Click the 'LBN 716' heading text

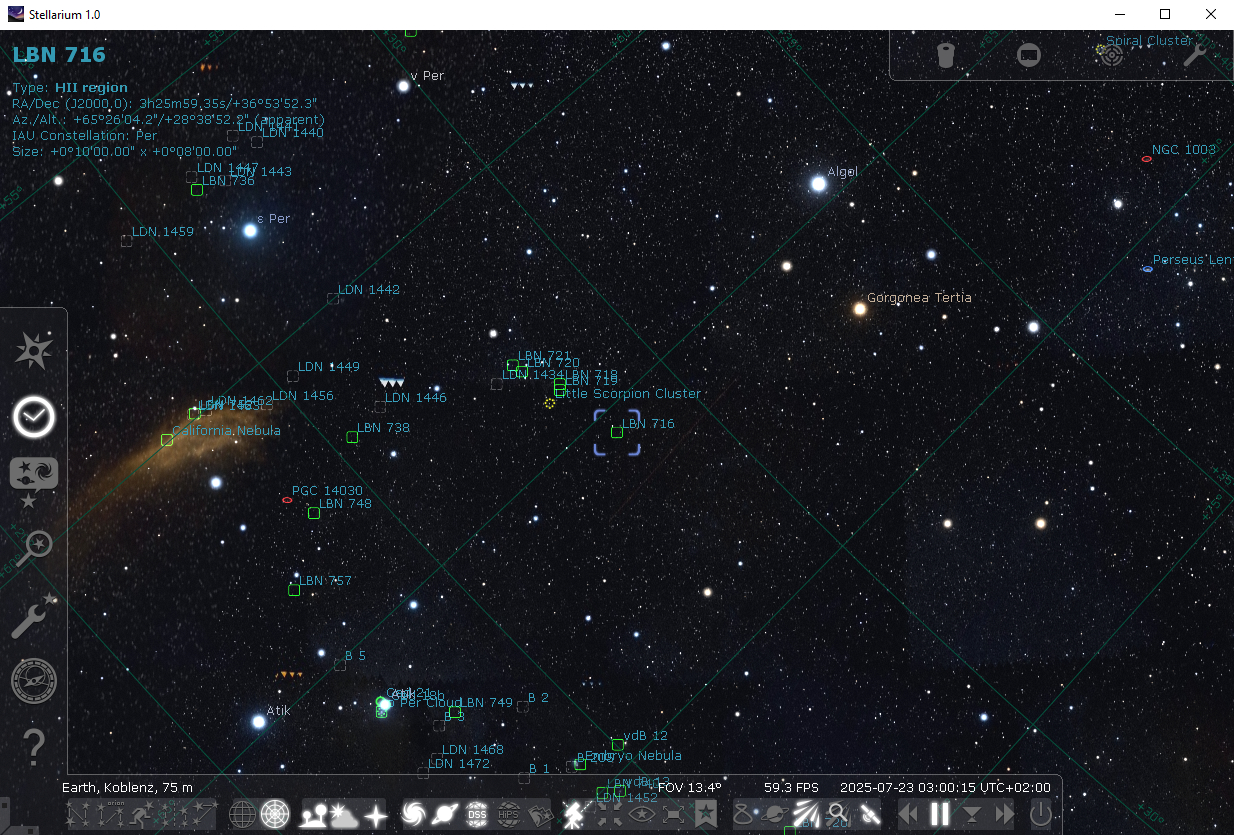pos(59,55)
